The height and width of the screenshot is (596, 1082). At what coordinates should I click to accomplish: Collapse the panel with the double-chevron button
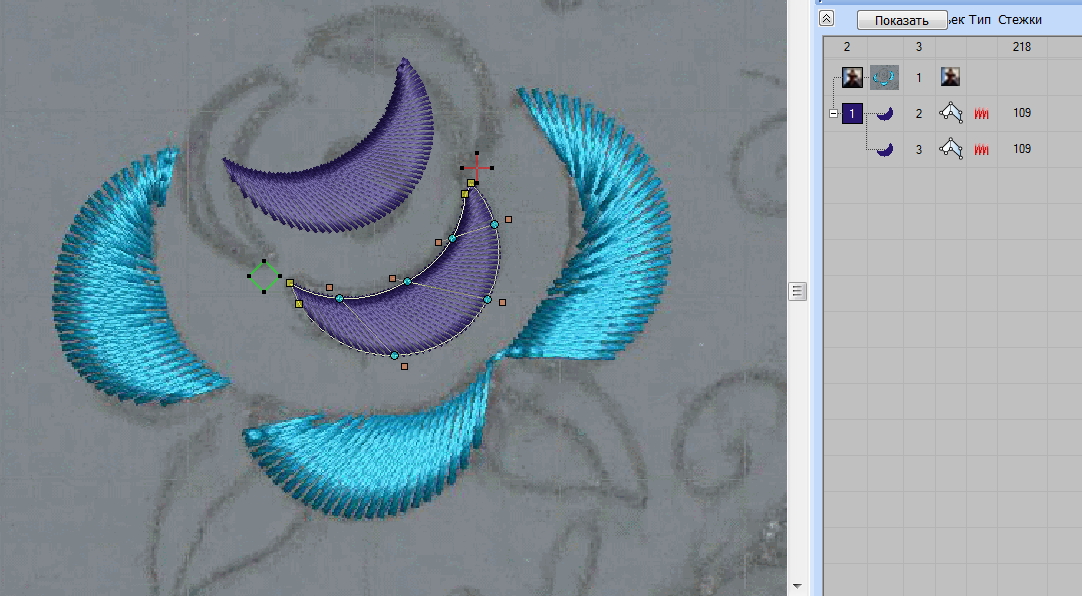coord(826,18)
